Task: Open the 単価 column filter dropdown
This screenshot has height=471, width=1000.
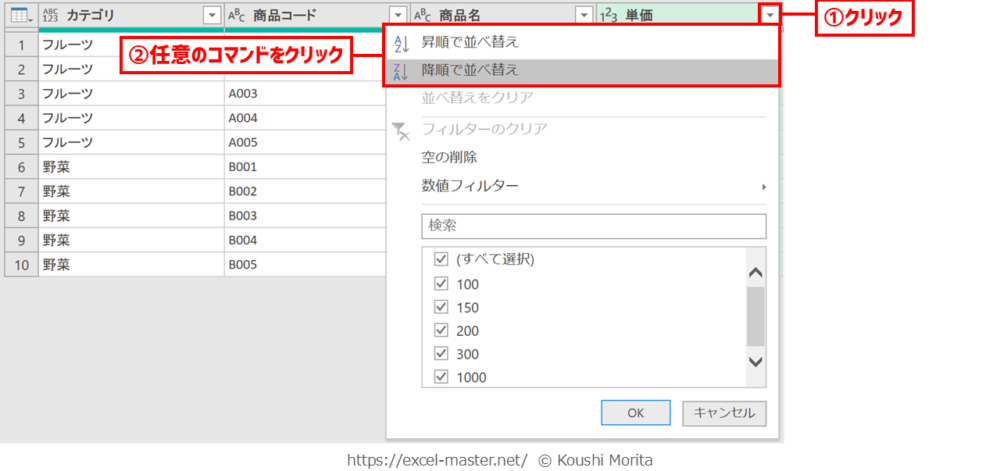Action: click(769, 15)
